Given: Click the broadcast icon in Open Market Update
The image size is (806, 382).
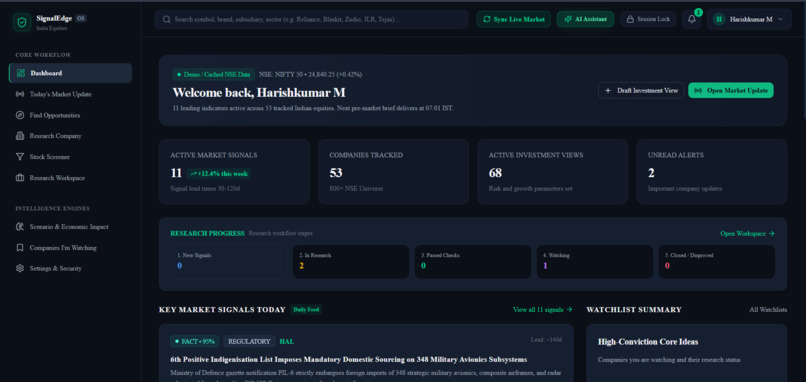Looking at the screenshot, I should [x=698, y=90].
